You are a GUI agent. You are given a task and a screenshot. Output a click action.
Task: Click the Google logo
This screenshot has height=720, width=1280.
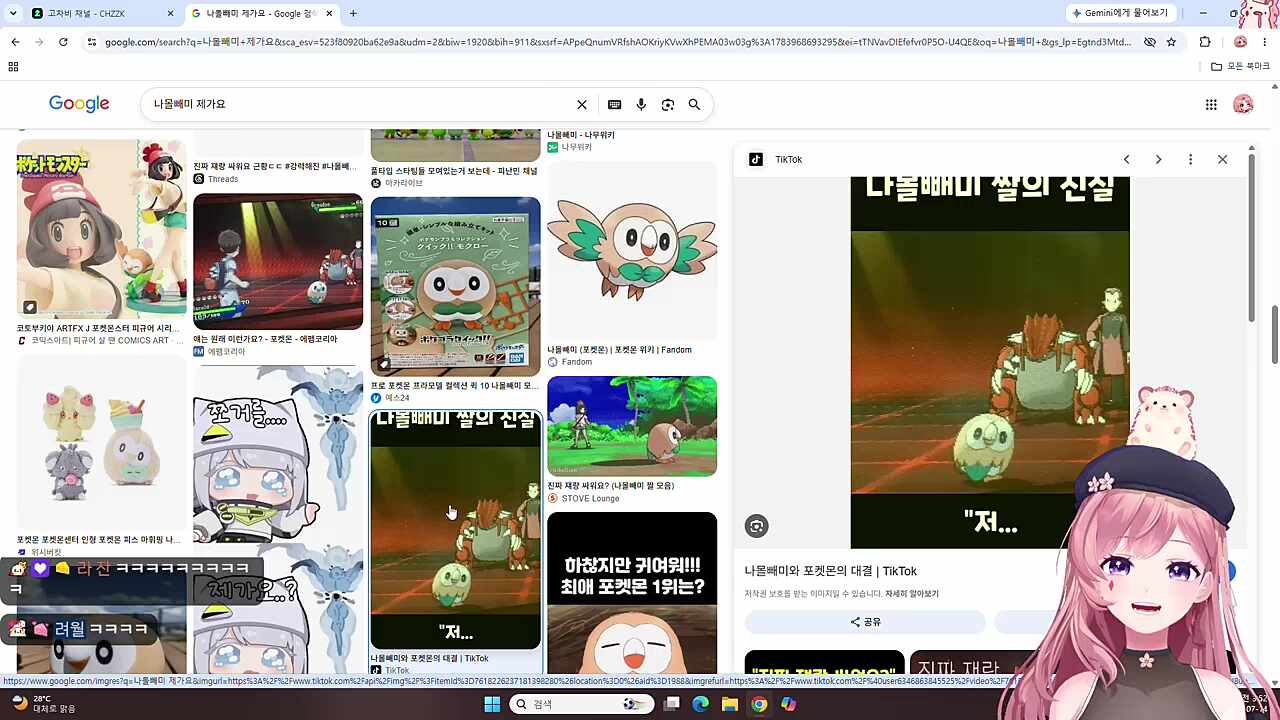(79, 104)
